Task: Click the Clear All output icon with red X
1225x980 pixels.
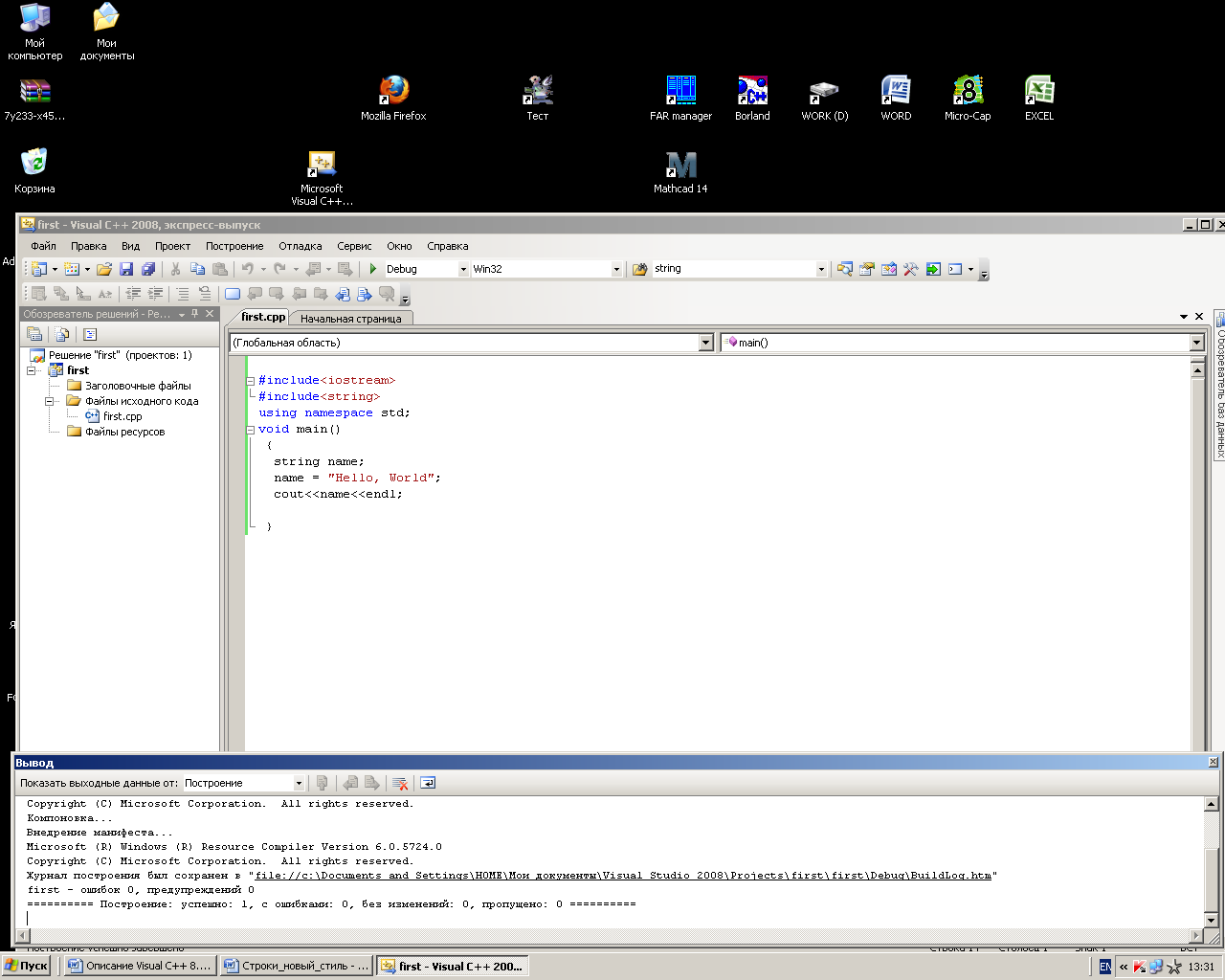Action: tap(400, 783)
